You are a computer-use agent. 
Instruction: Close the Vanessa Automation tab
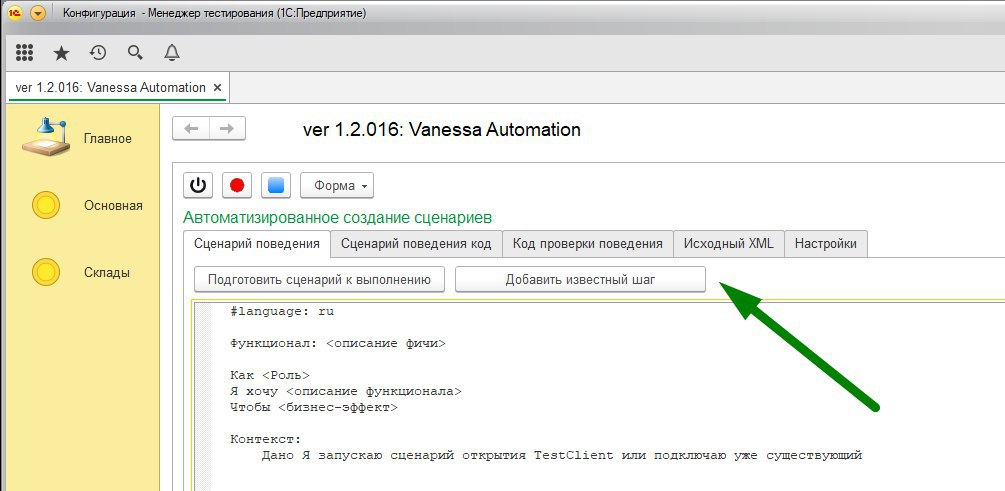[x=217, y=88]
